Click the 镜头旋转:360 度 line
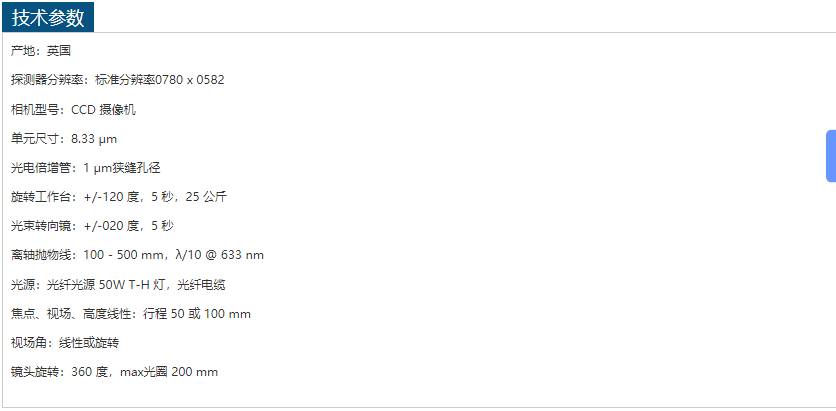836x411 pixels. click(x=115, y=372)
